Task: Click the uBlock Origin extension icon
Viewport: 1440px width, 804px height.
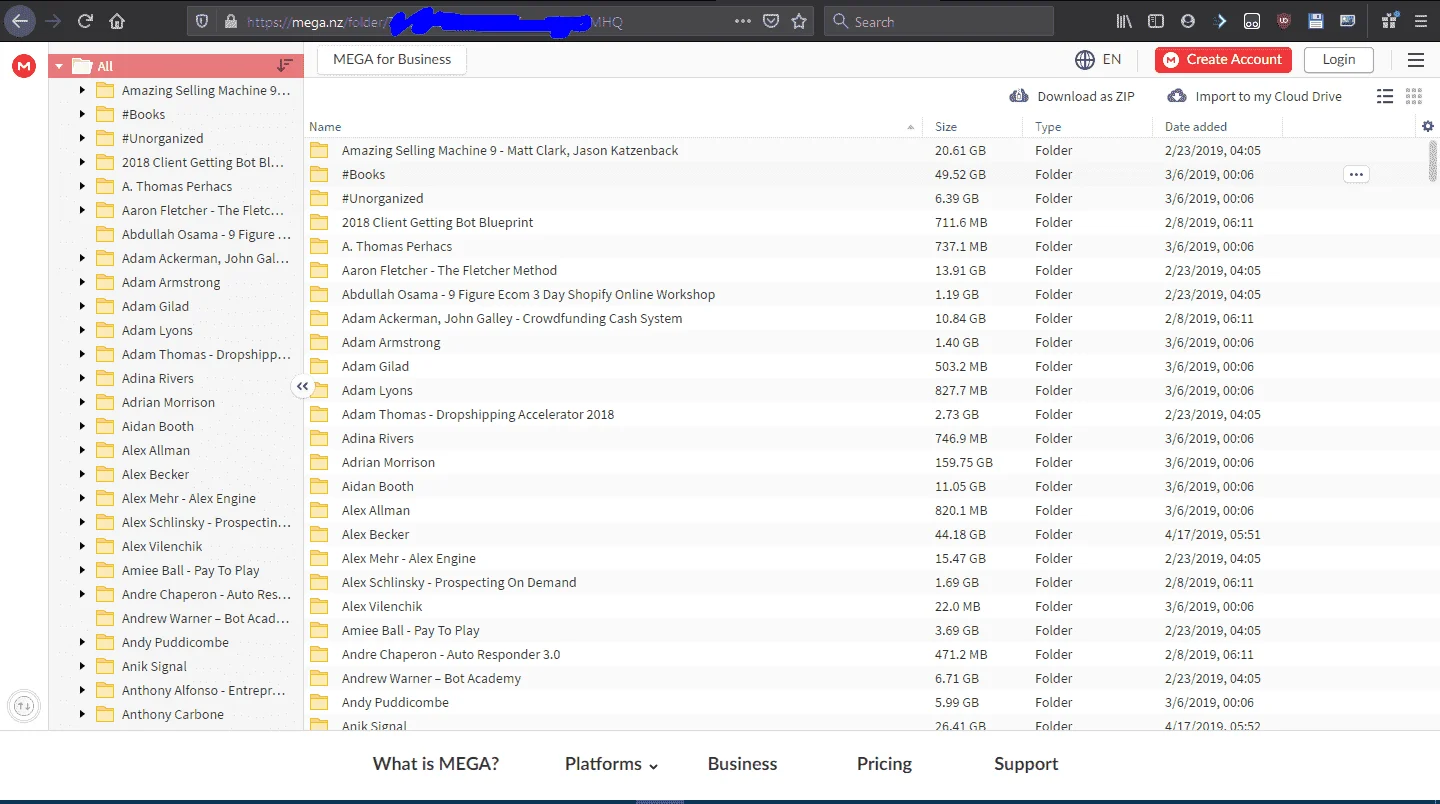Action: [x=1283, y=21]
